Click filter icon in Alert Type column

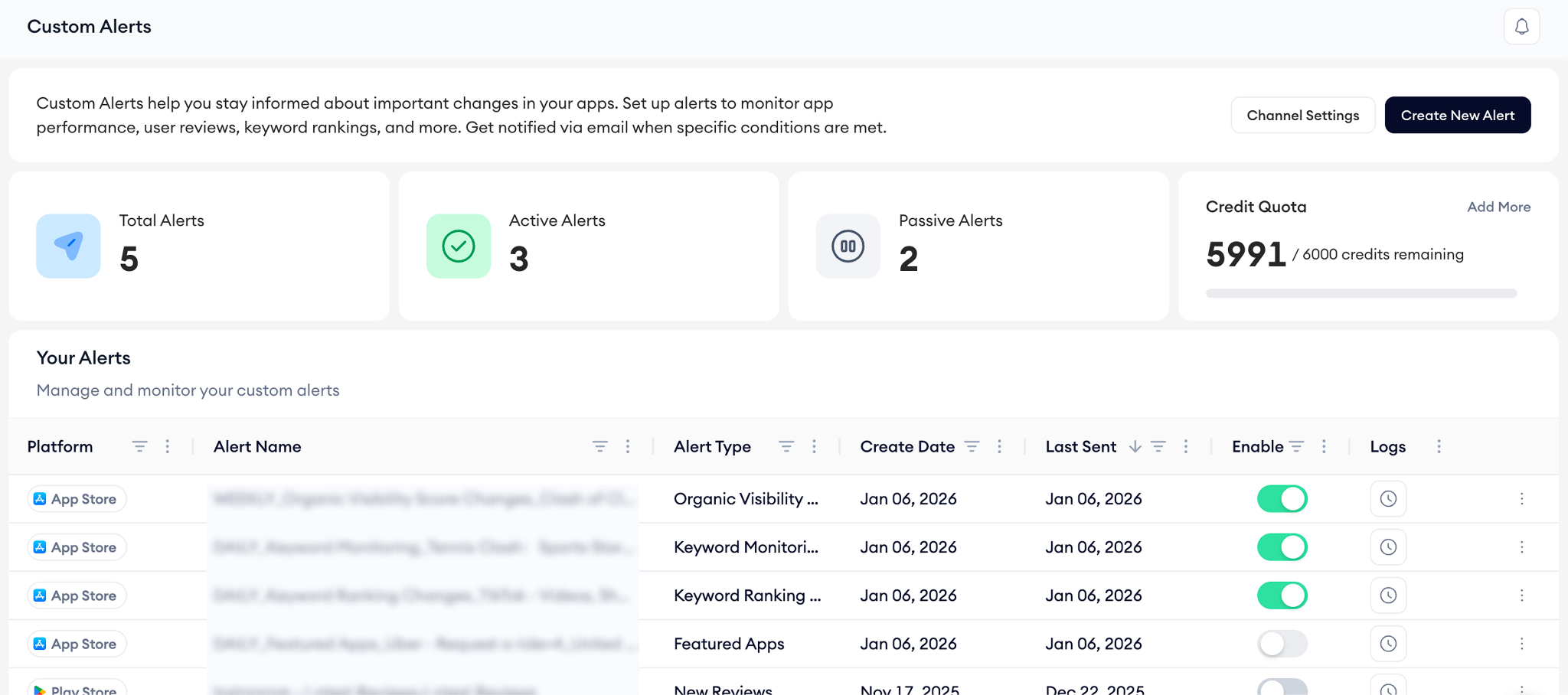click(786, 446)
